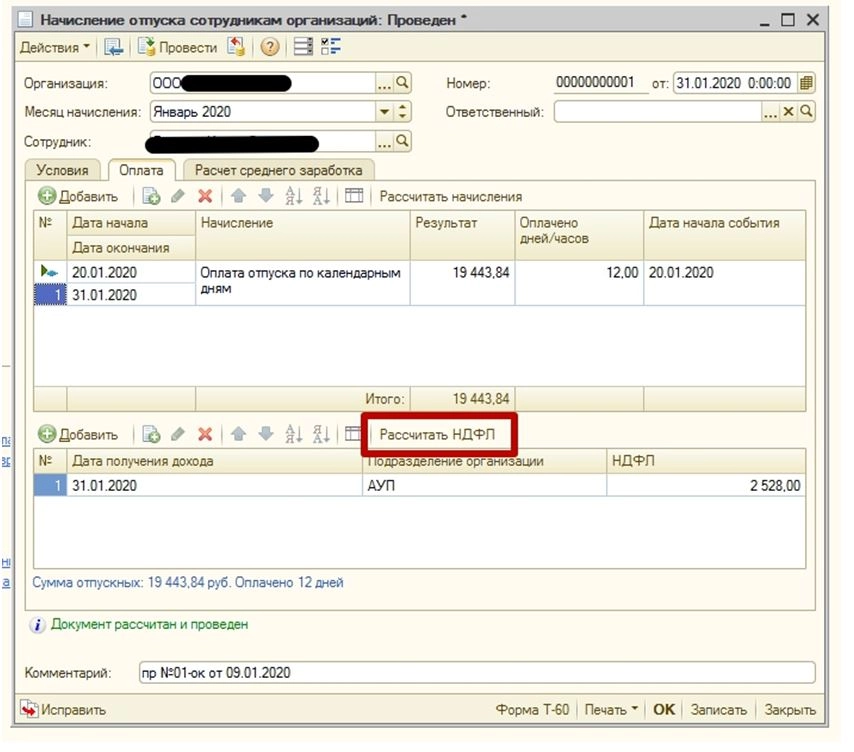Click the pencil edit icon in НДФЛ toolbar

[178, 434]
